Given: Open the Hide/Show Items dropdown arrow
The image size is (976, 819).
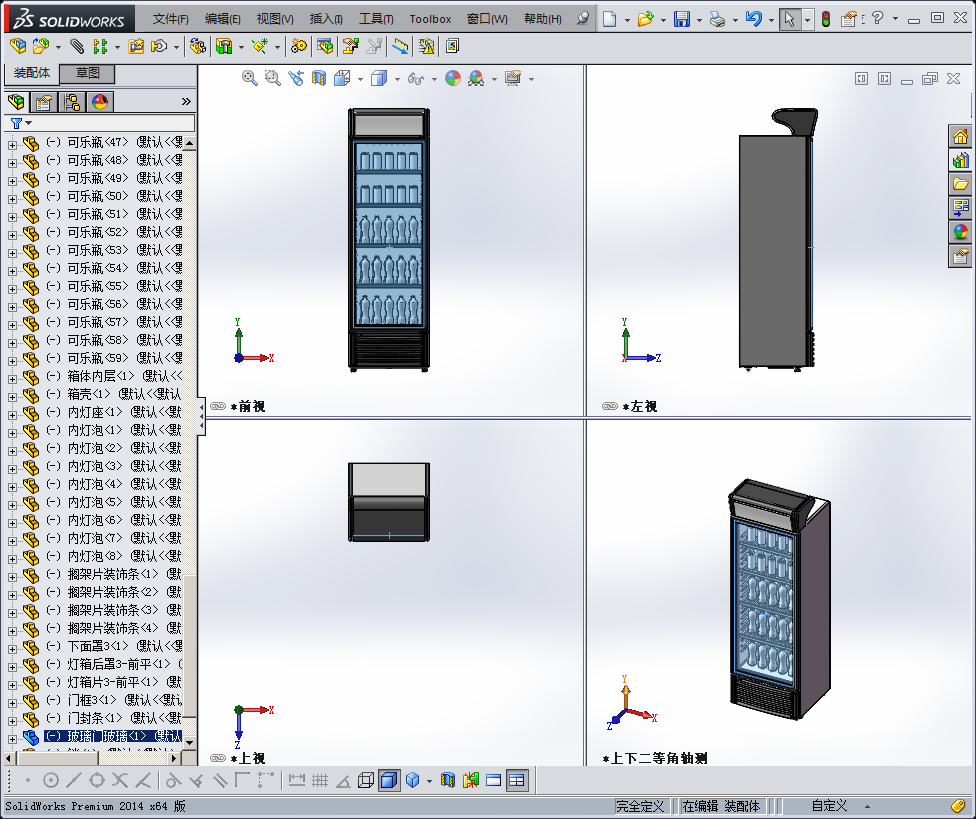Looking at the screenshot, I should 434,79.
